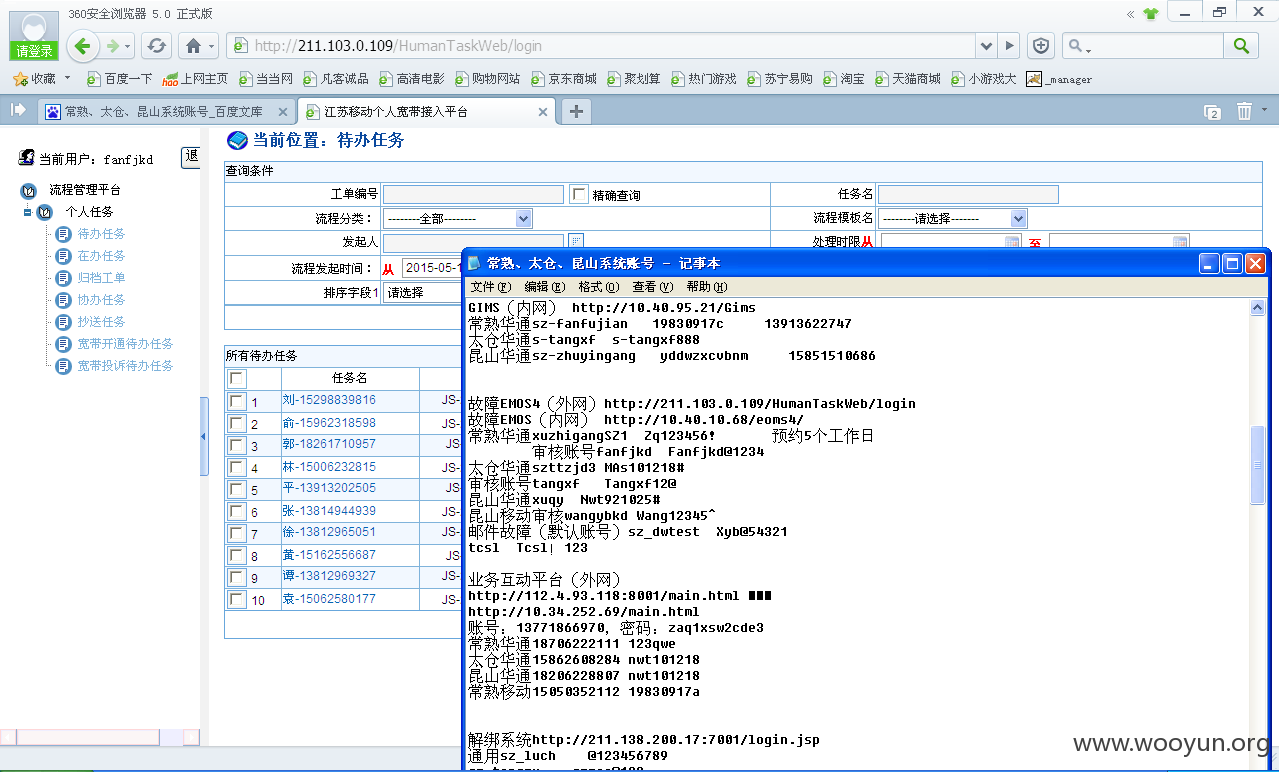The height and width of the screenshot is (772, 1279).
Task: Click the 任务名 input field
Action: point(968,195)
